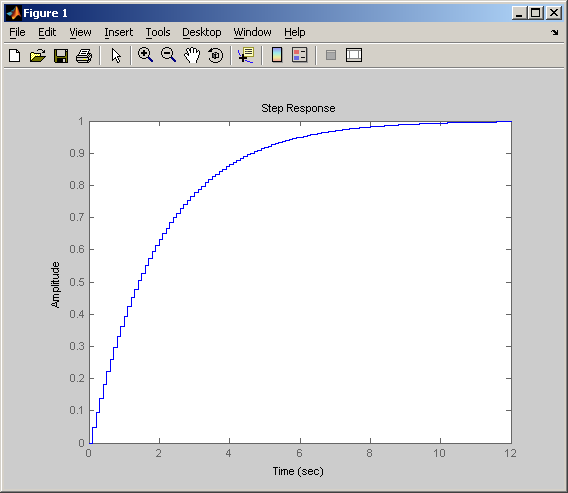Screen dimensions: 568x493
Task: Click the x-axis tick label 6
Action: pos(299,453)
